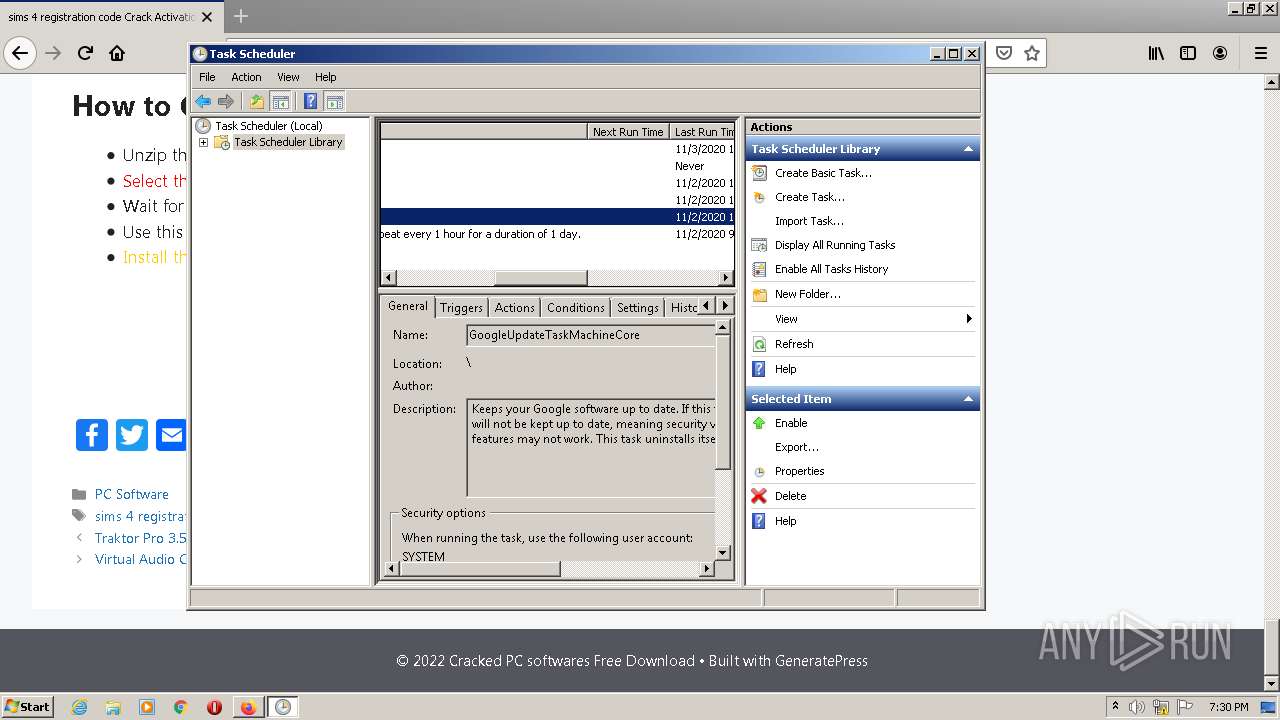Click task list scroll right arrow
Screen dimensions: 1280x720
(727, 278)
